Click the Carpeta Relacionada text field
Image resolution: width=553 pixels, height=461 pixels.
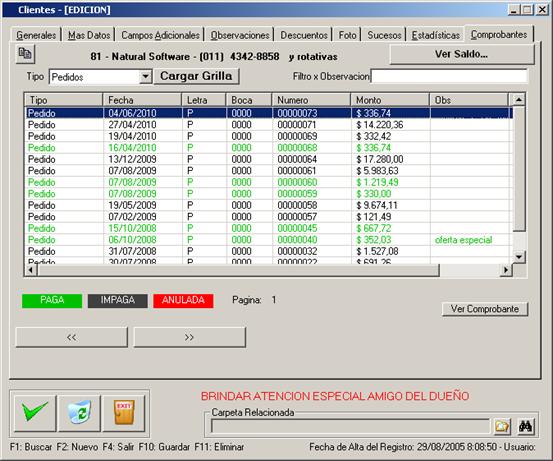351,426
